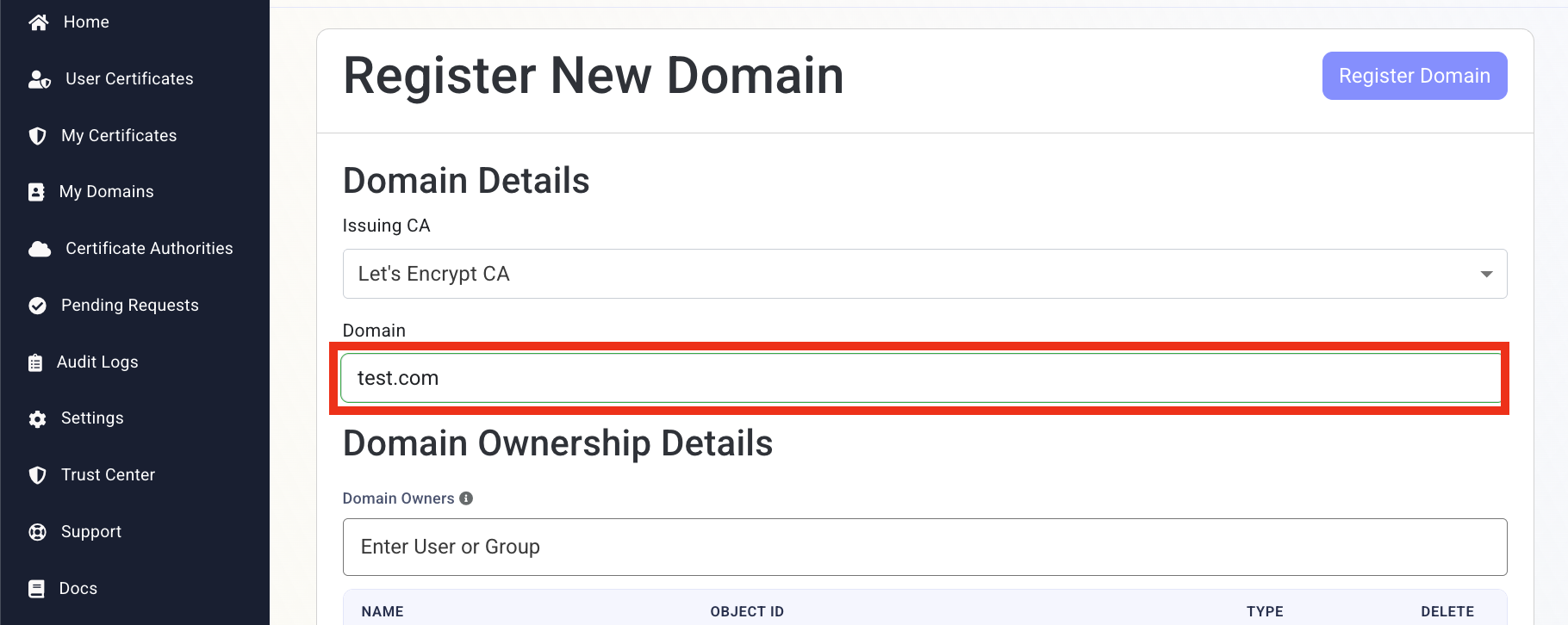Screen dimensions: 1568x625
Task: Focus the Enter User or Group field
Action: click(x=924, y=547)
